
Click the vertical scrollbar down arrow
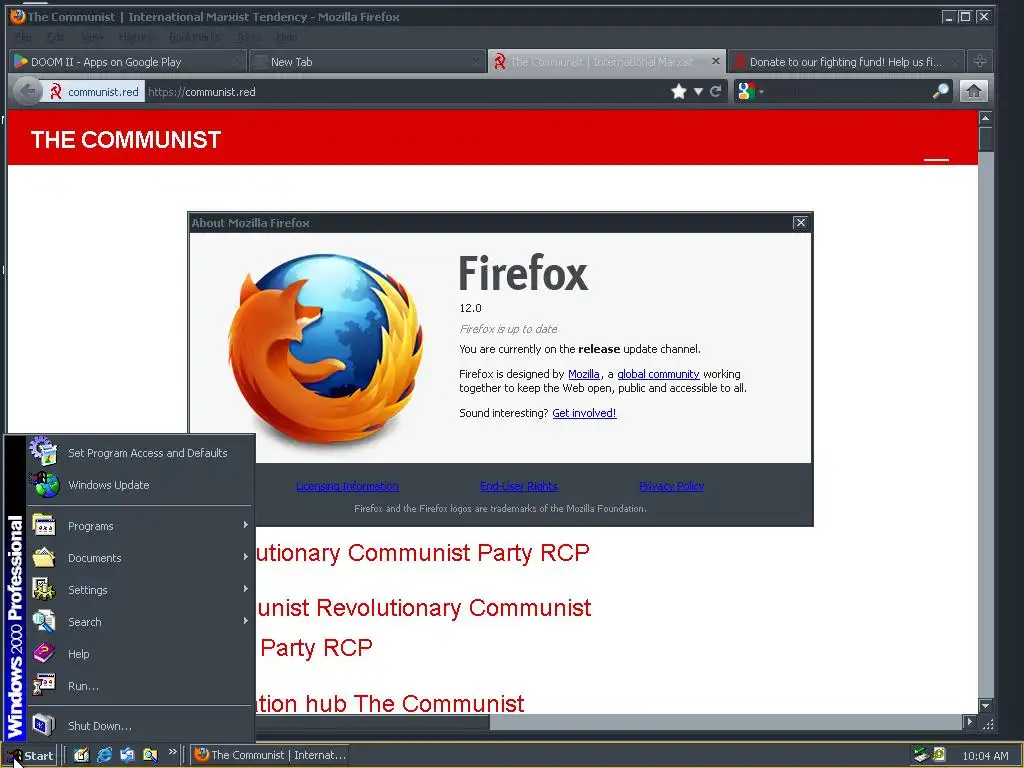(985, 706)
